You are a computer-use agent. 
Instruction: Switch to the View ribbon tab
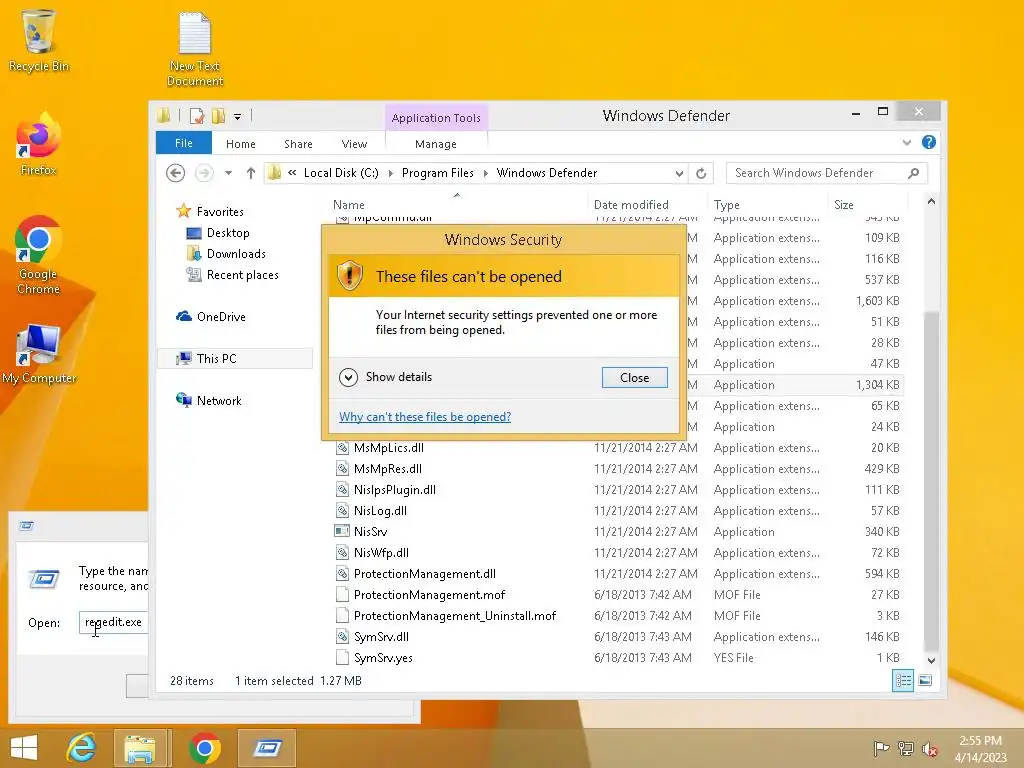tap(354, 144)
